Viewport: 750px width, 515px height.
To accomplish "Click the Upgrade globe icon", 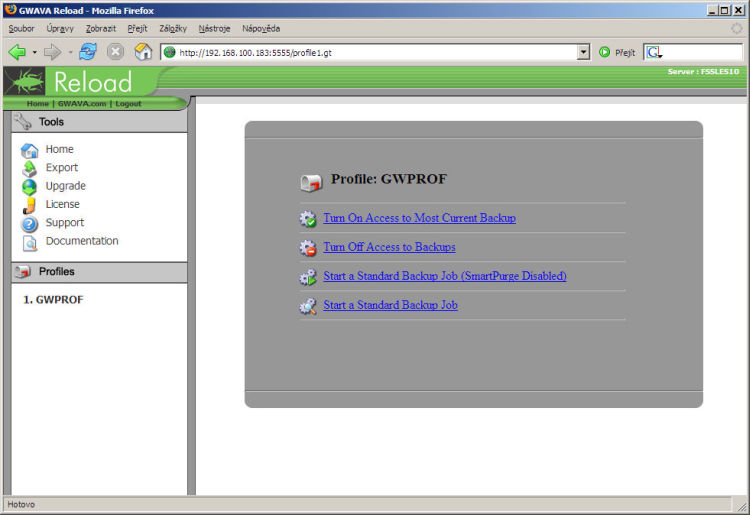I will pos(30,187).
